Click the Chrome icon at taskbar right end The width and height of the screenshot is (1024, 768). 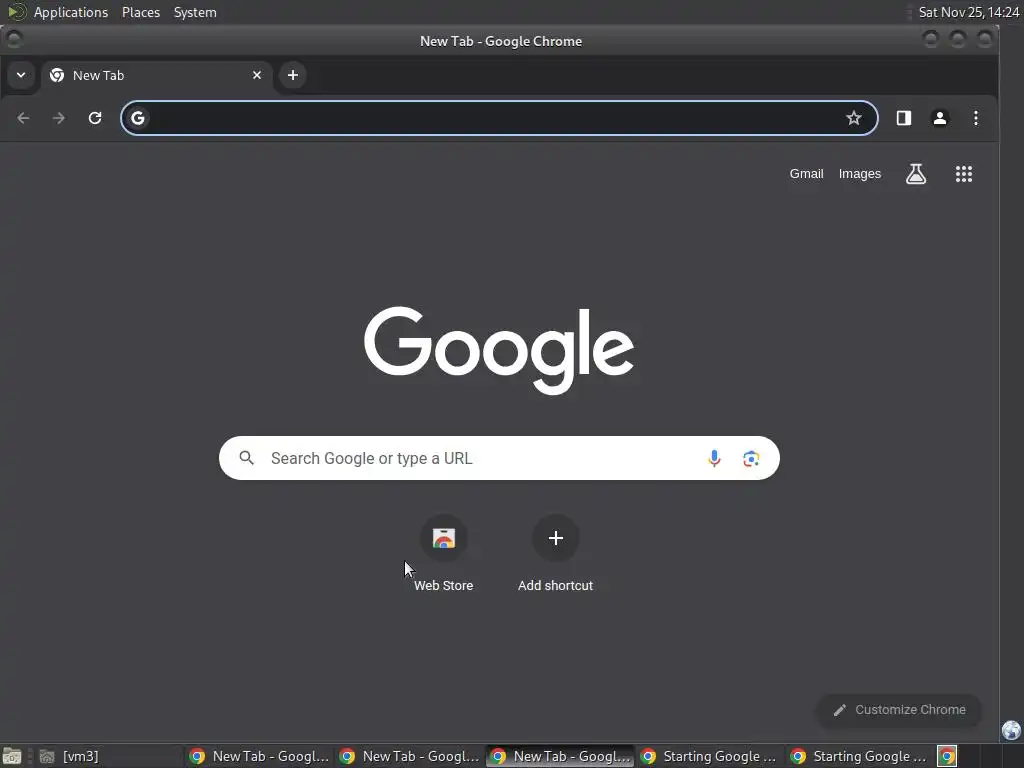[947, 756]
